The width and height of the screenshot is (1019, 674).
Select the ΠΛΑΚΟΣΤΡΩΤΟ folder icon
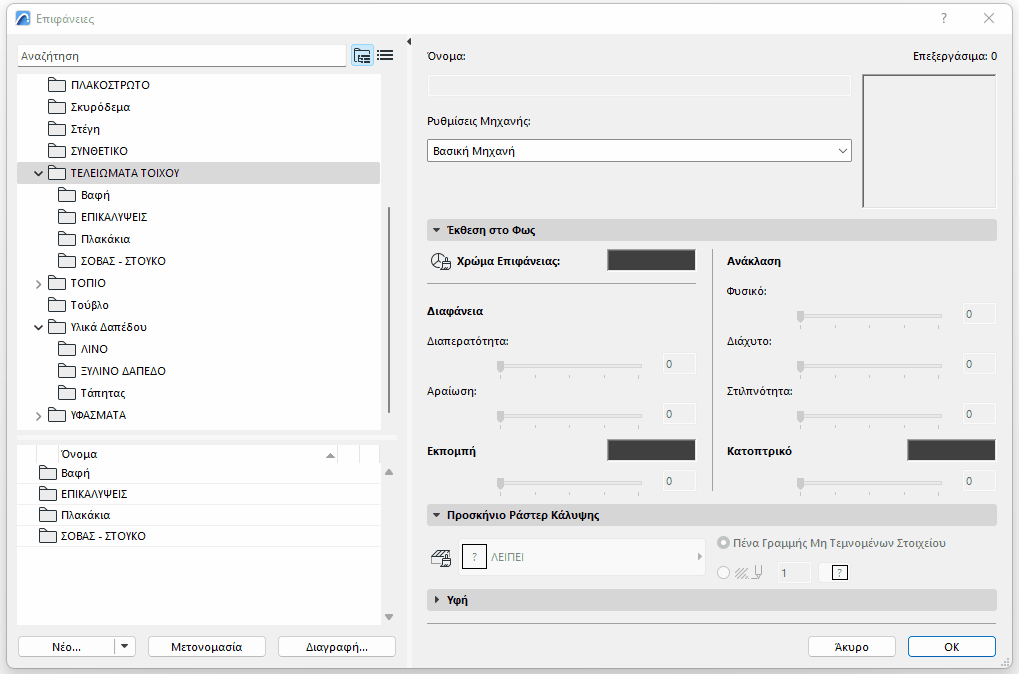(x=57, y=84)
